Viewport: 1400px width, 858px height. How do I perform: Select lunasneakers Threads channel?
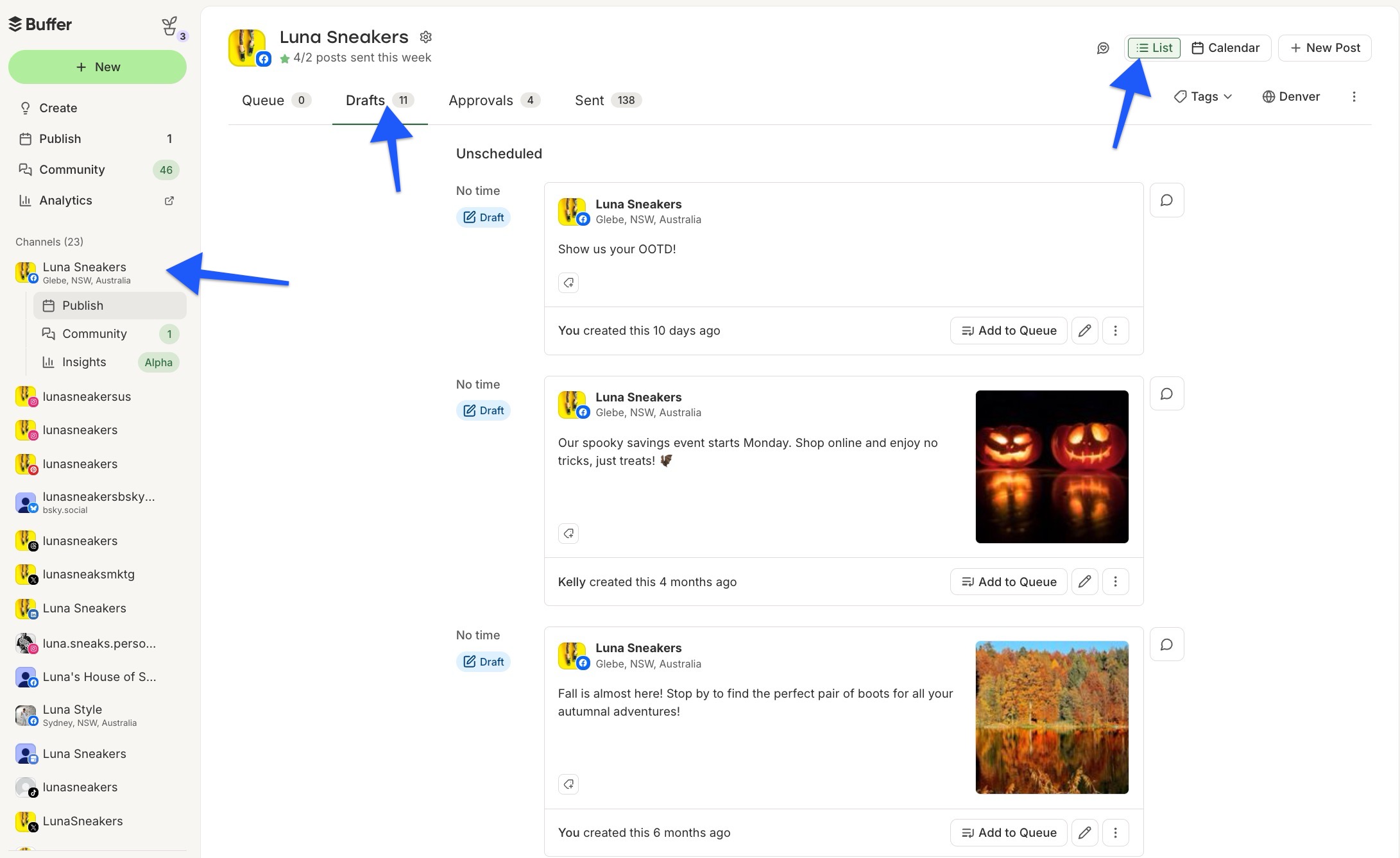click(x=98, y=541)
